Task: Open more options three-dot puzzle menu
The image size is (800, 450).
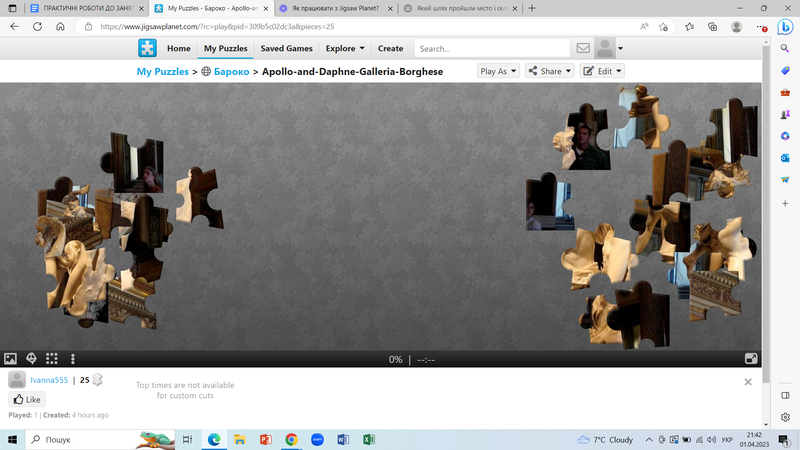Action: point(72,359)
